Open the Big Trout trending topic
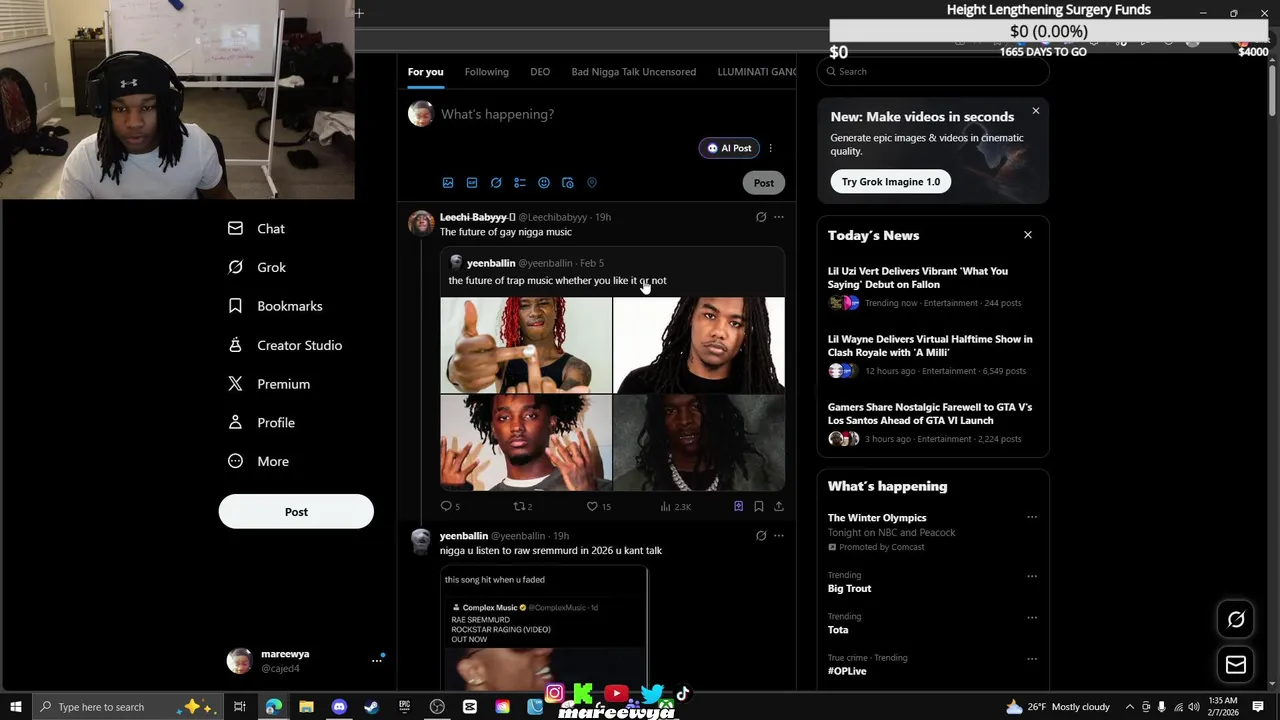Screen dimensions: 1280x720 (x=849, y=589)
